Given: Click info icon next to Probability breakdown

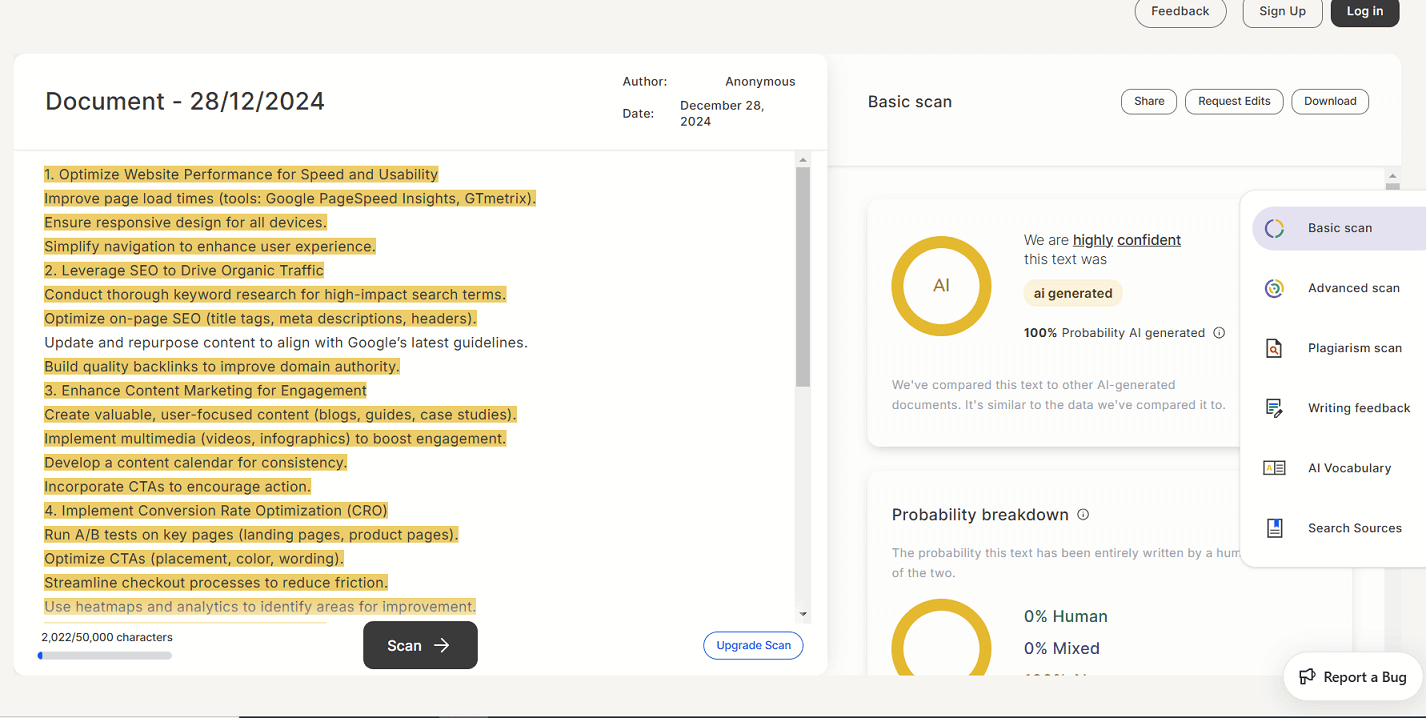Looking at the screenshot, I should pos(1083,515).
